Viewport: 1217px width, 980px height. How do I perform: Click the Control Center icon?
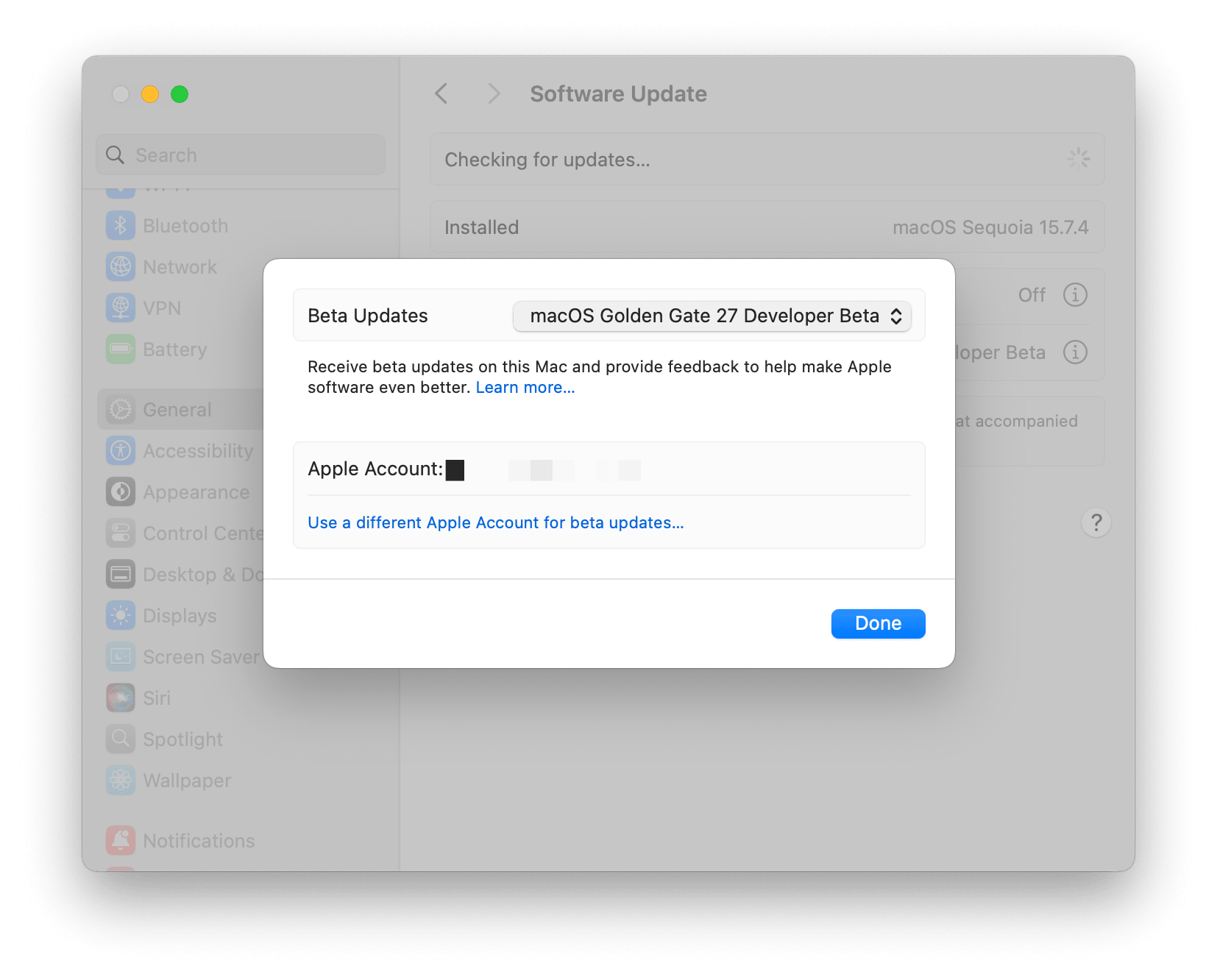(x=121, y=533)
